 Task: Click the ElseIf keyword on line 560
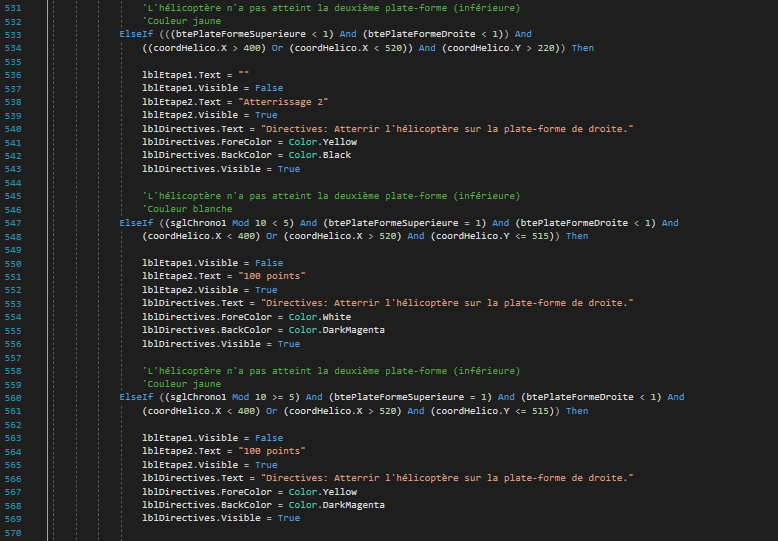coord(136,397)
